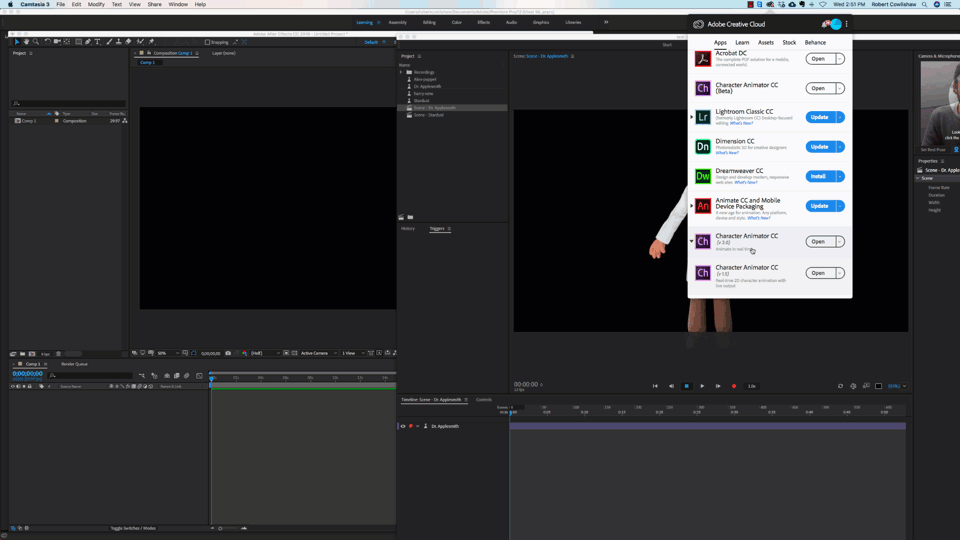Open dropdown arrow next to Dreamweaver Install button
The image size is (960, 540).
click(840, 176)
